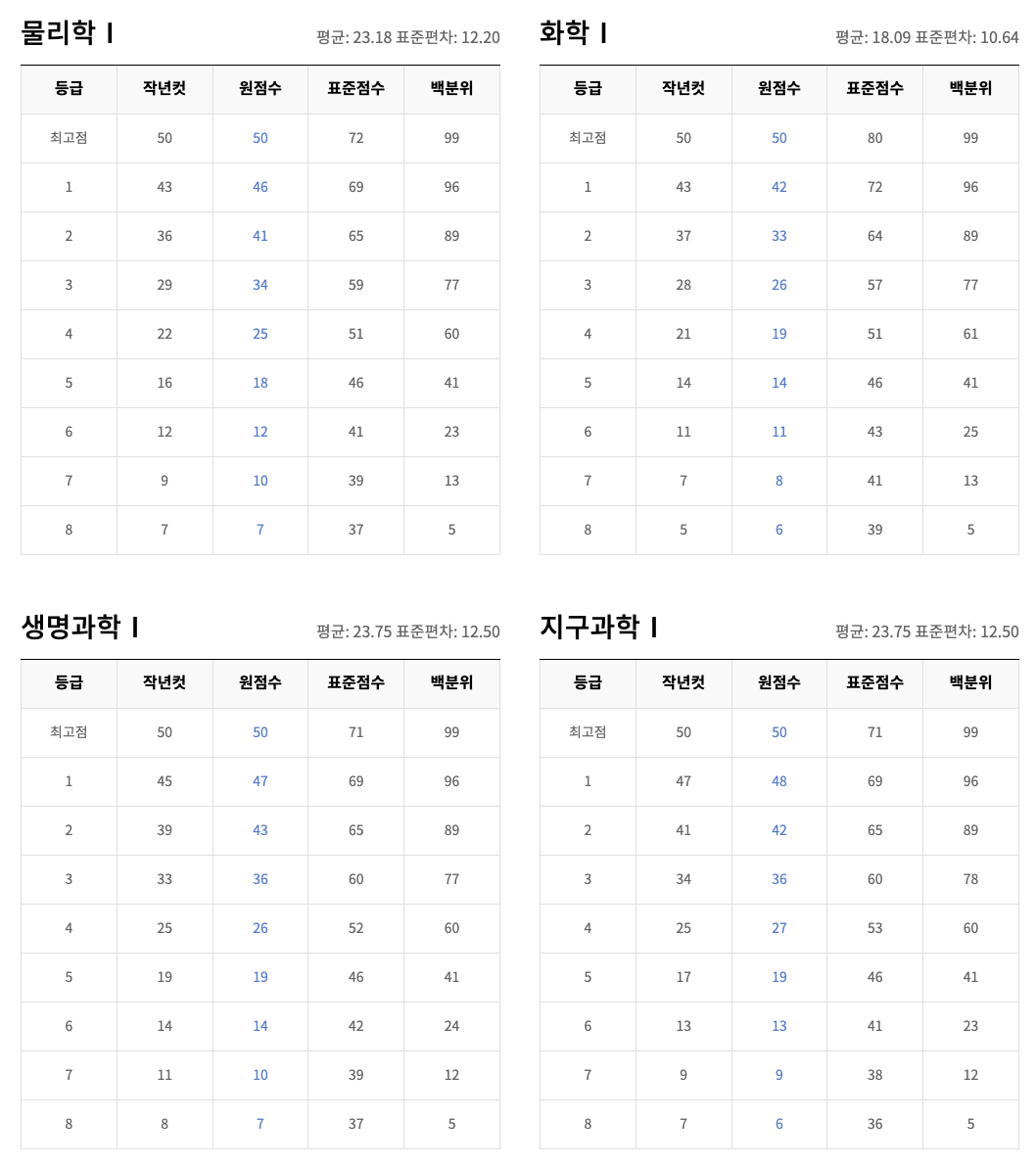Click the 표준점수 column header in 지구과학 I table
Image resolution: width=1036 pixels, height=1167 pixels.
coord(873,683)
